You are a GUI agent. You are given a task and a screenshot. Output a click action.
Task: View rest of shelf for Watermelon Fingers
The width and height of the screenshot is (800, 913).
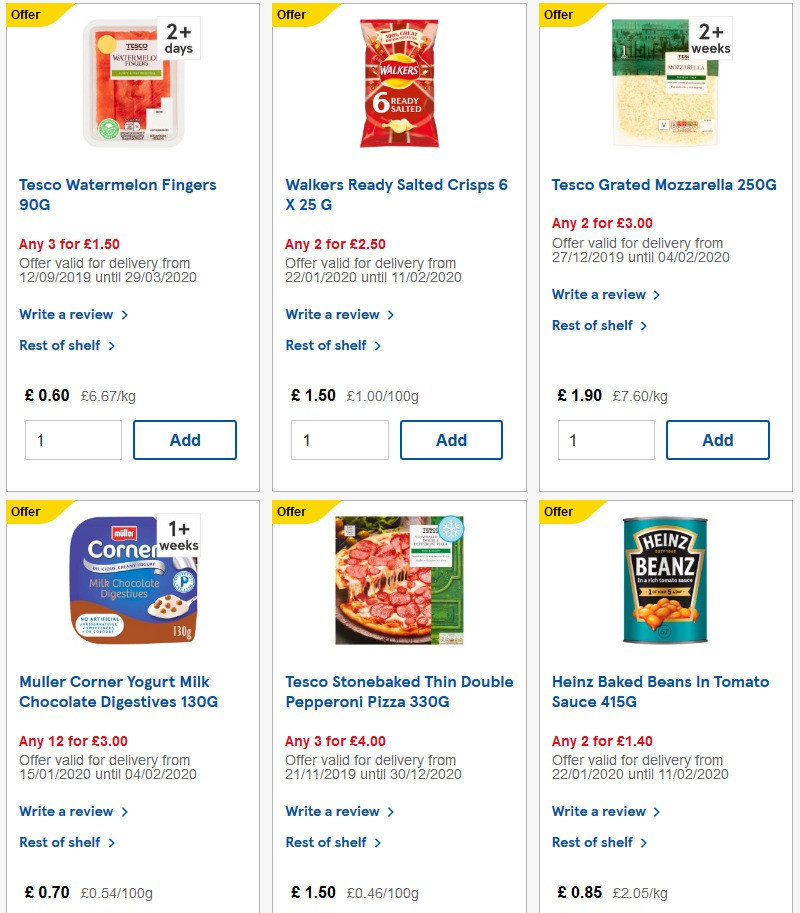point(58,345)
